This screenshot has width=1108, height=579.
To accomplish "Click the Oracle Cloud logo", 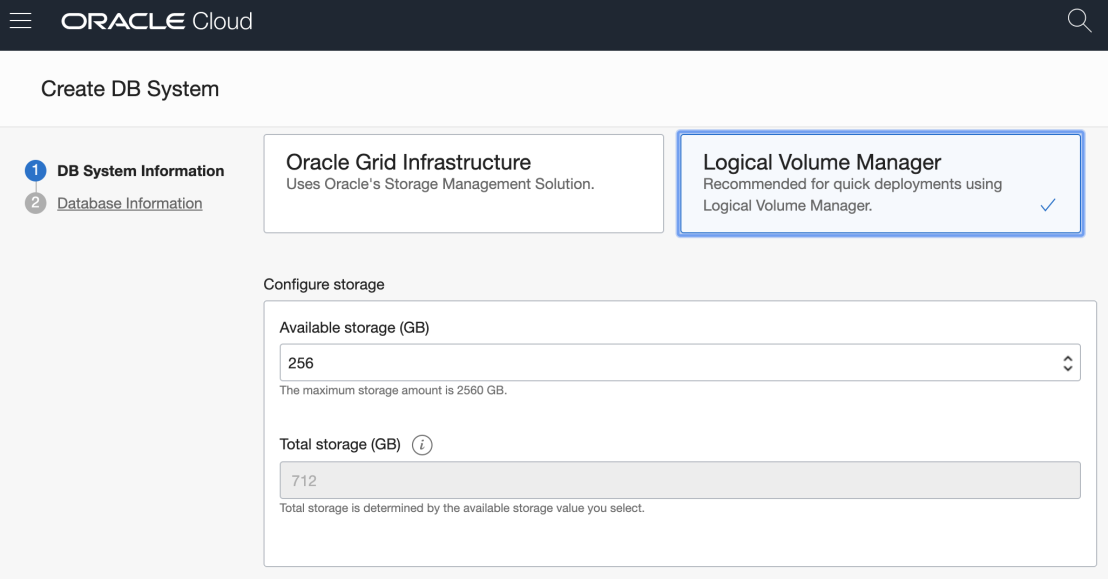I will [x=157, y=21].
